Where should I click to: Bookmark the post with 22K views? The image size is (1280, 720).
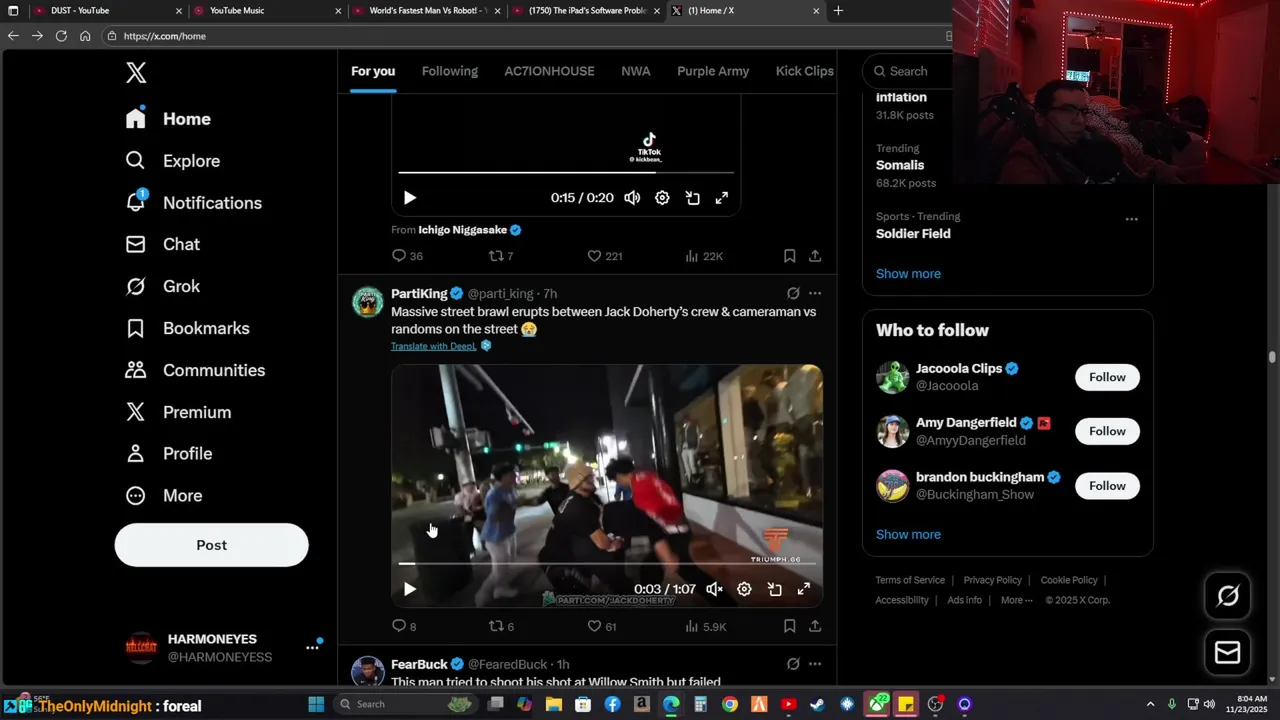point(789,256)
